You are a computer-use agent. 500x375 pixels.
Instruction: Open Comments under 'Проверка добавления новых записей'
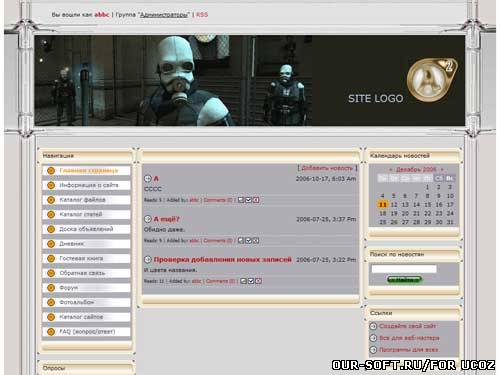coord(220,281)
